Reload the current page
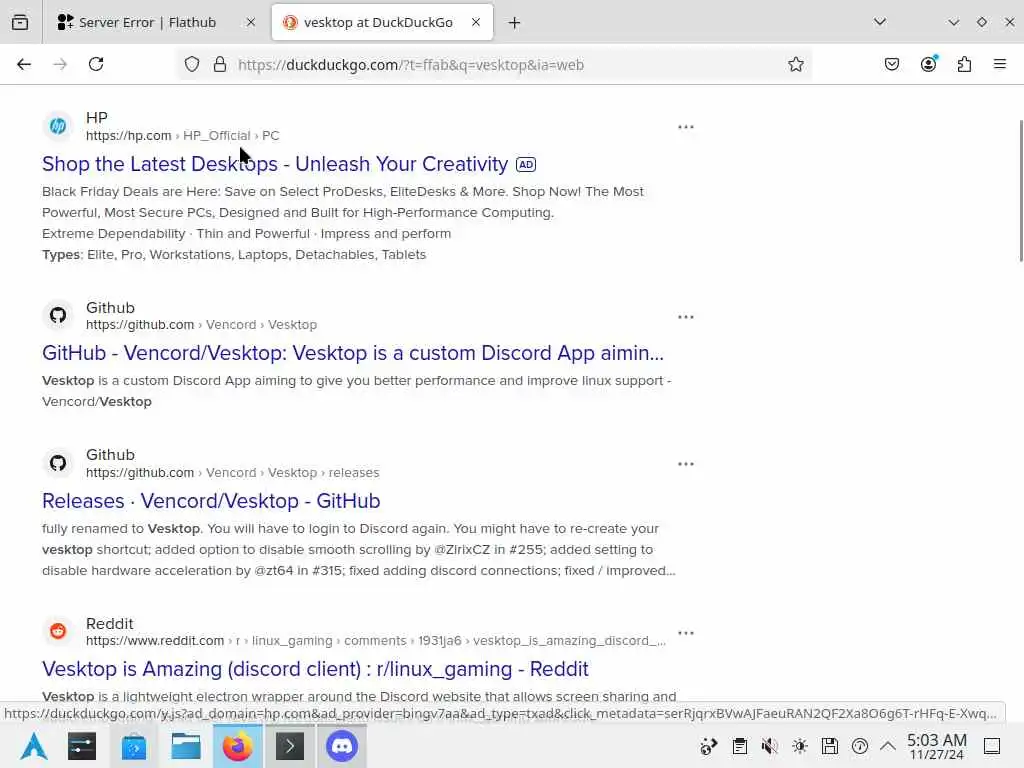Viewport: 1024px width, 768px height. pos(96,64)
